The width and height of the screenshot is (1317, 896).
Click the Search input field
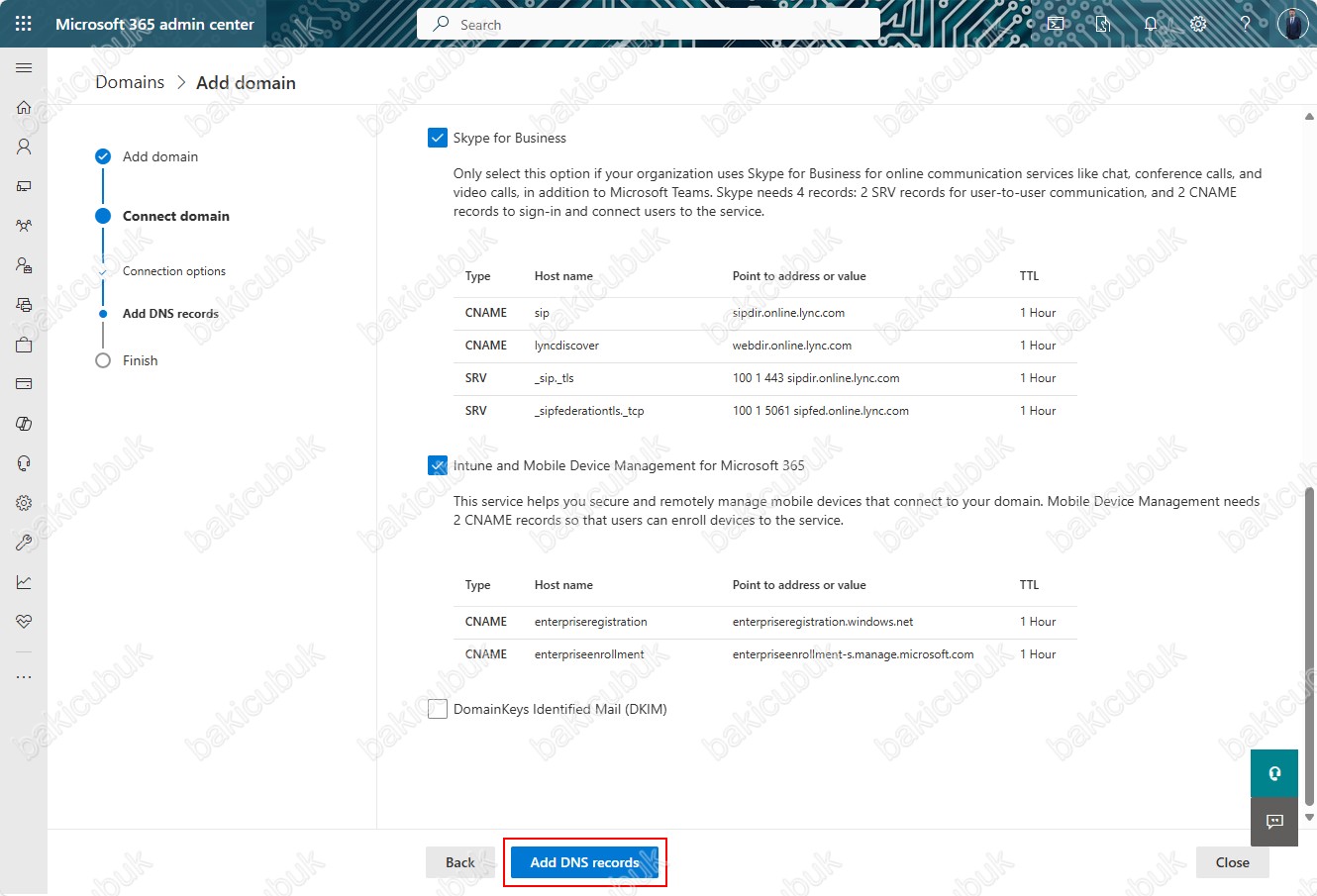click(x=649, y=24)
